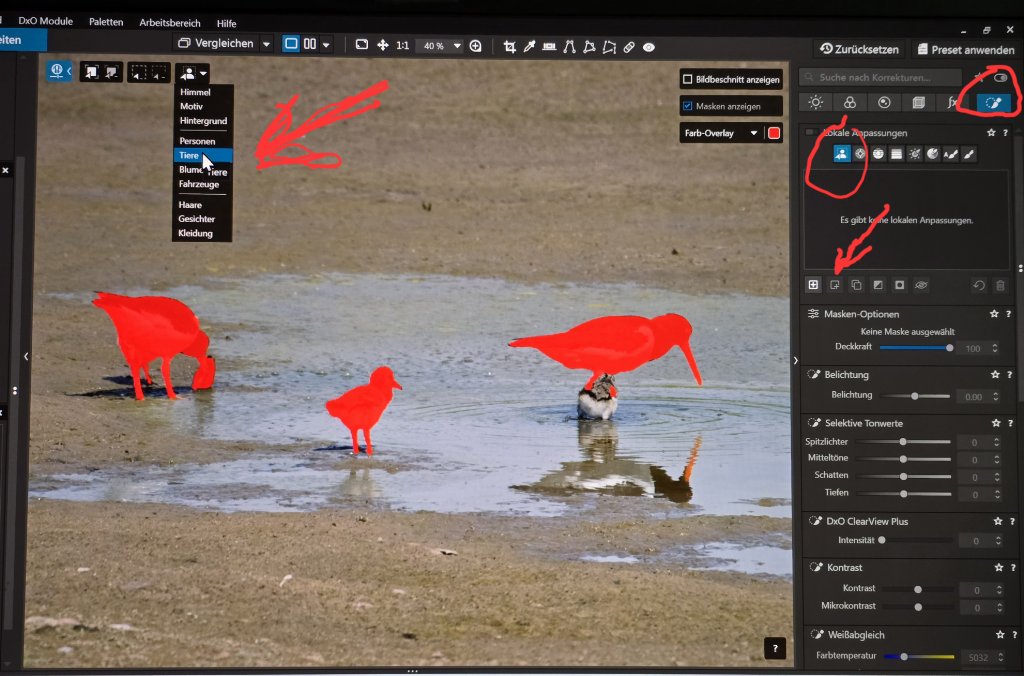1024x676 pixels.
Task: Open the Farb-Overlay dropdown
Action: tap(721, 133)
